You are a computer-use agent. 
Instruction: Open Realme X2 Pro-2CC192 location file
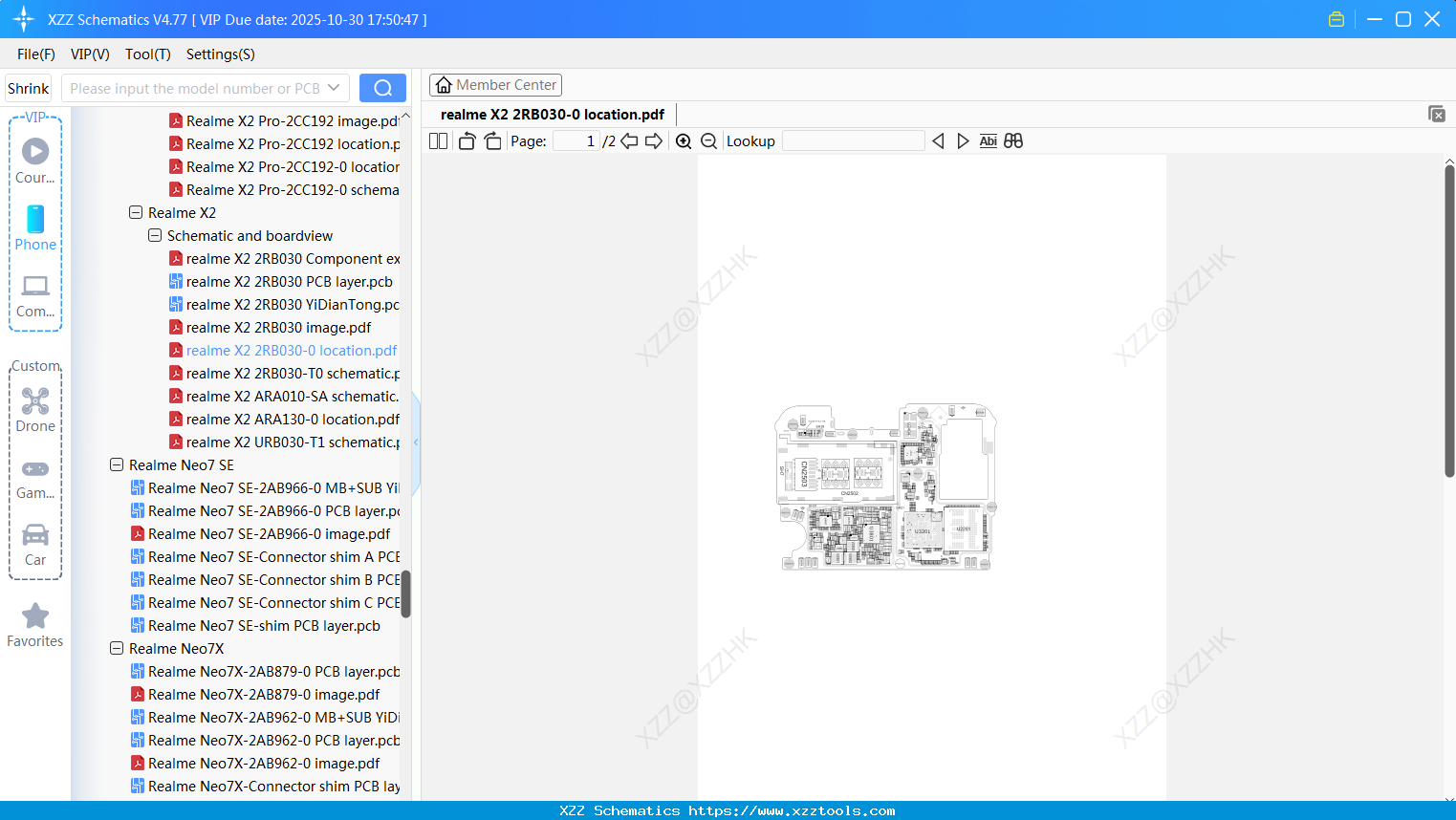[x=285, y=143]
